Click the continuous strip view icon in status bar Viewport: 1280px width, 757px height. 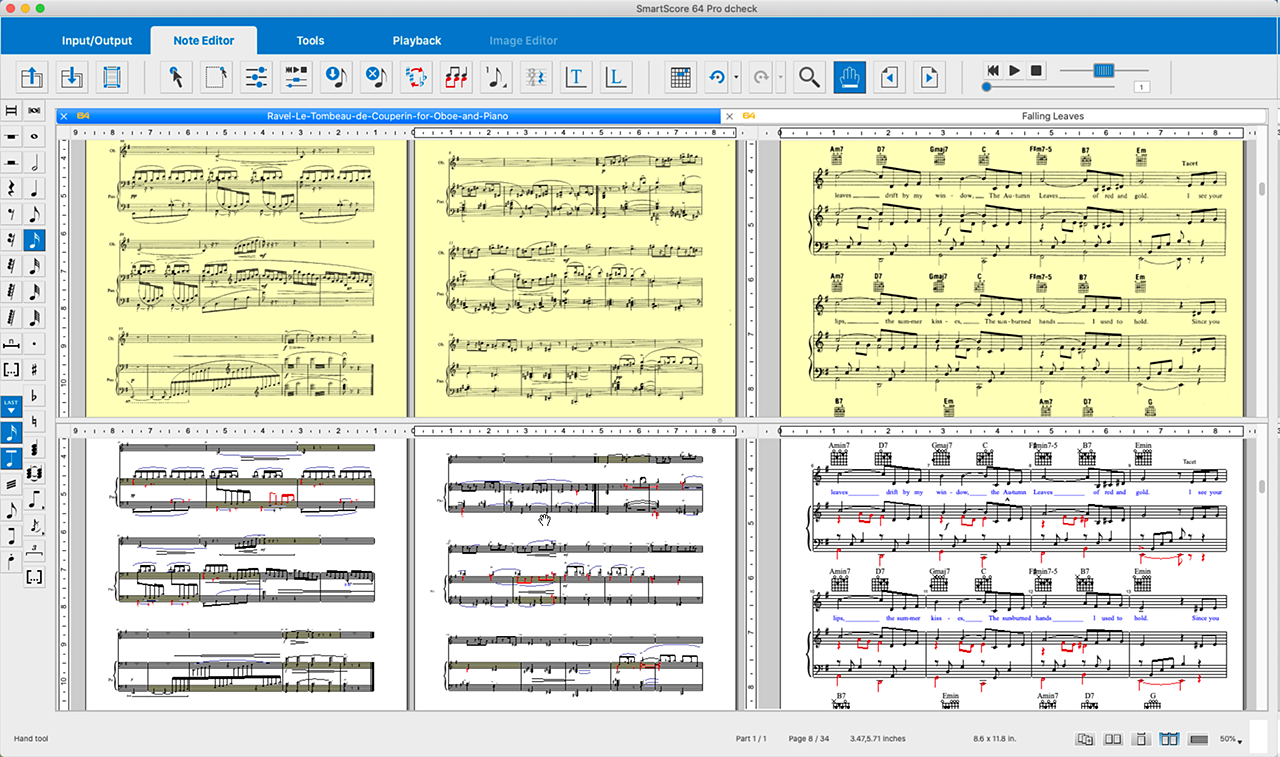[1198, 739]
